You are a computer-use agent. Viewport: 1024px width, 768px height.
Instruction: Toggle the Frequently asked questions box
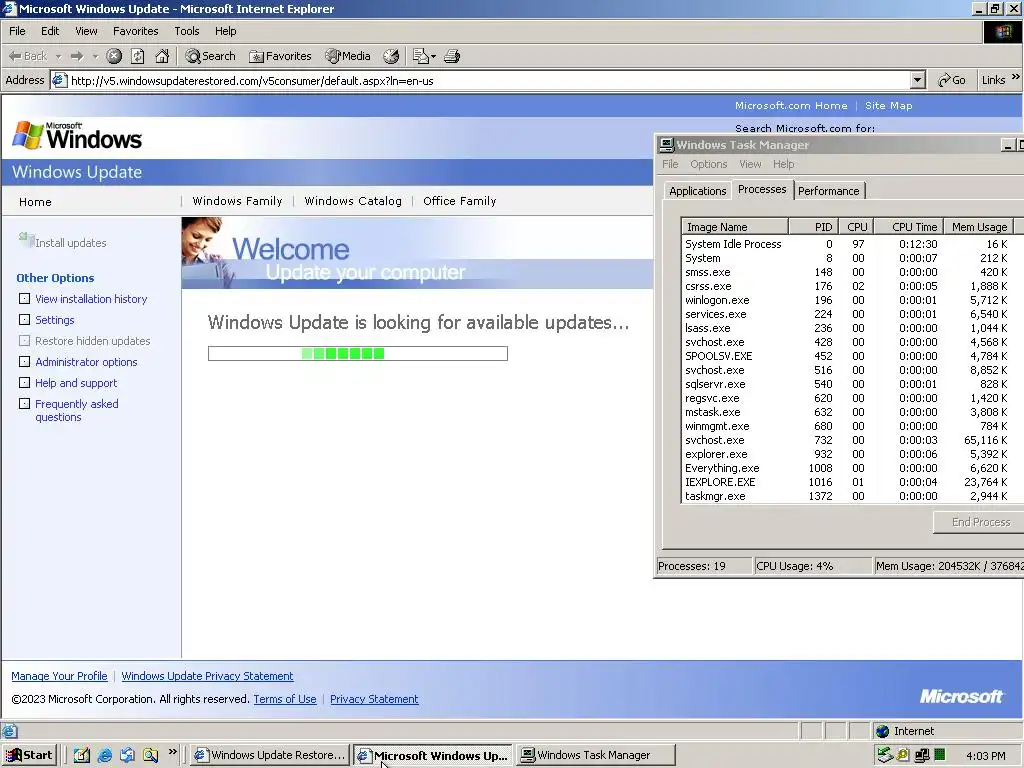(x=24, y=404)
